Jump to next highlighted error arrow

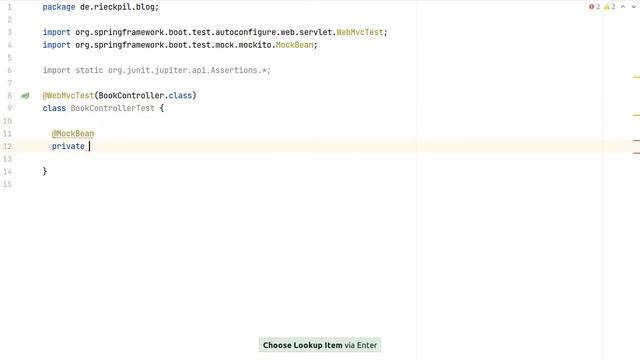coord(633,7)
